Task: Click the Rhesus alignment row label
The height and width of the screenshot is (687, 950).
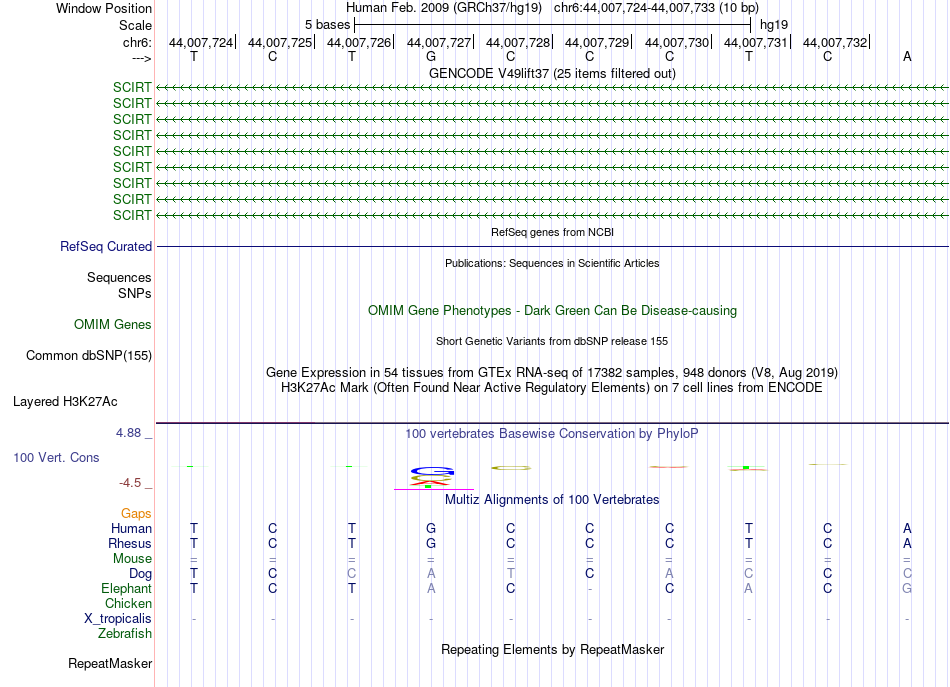Action: [130, 543]
